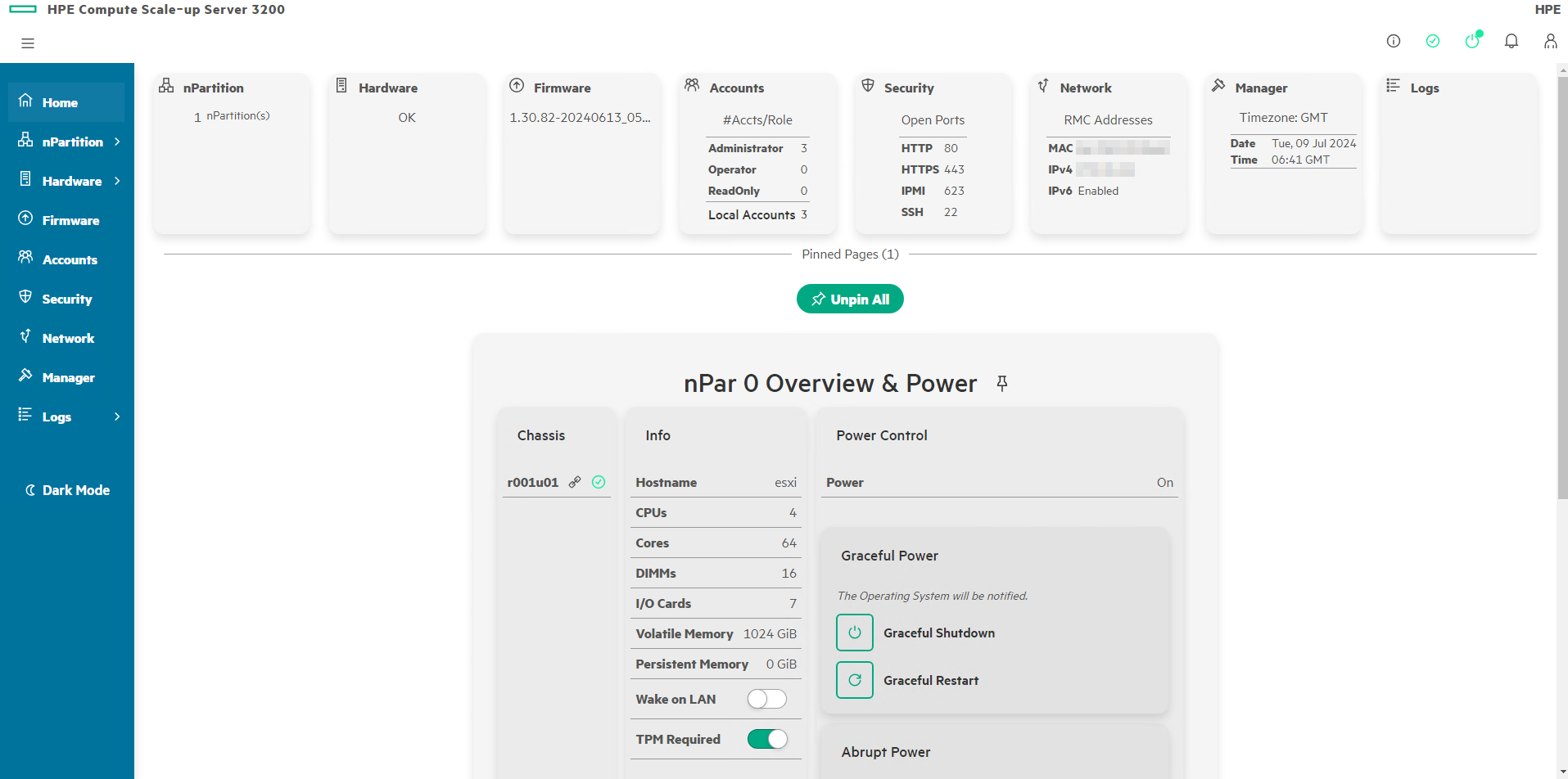
Task: Open the user profile icon
Action: 1551,41
